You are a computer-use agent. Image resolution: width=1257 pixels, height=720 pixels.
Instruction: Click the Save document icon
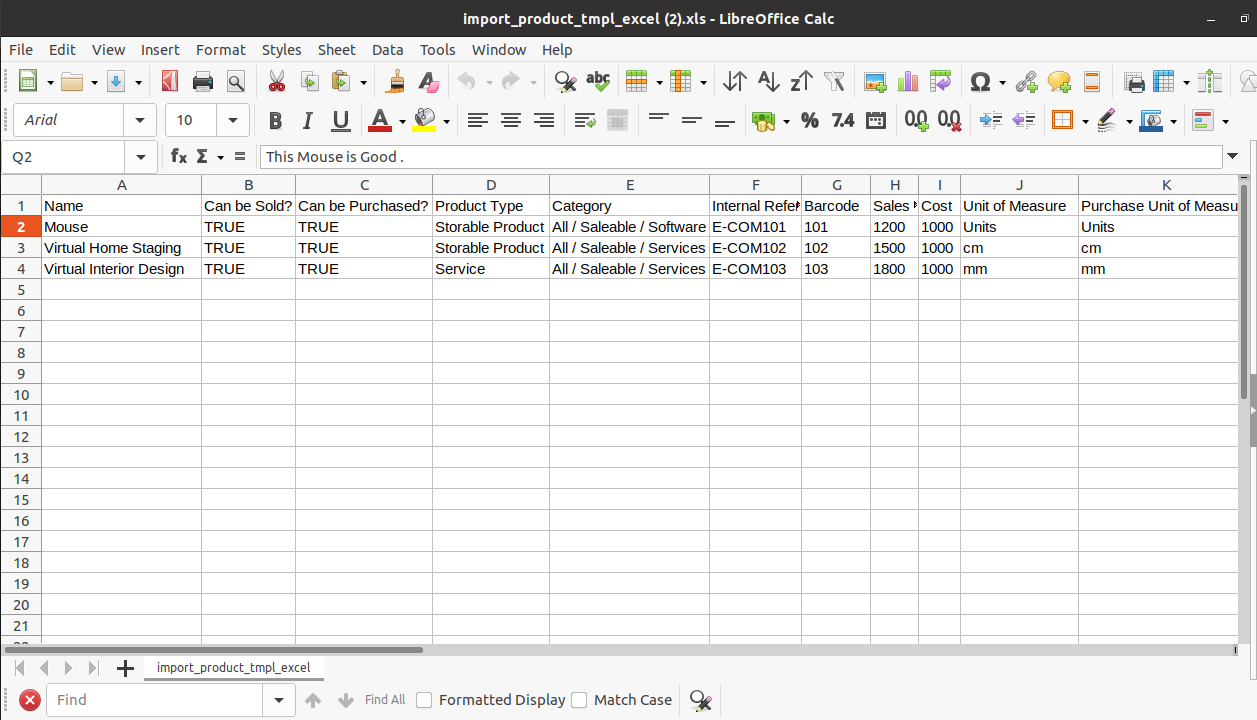[116, 82]
